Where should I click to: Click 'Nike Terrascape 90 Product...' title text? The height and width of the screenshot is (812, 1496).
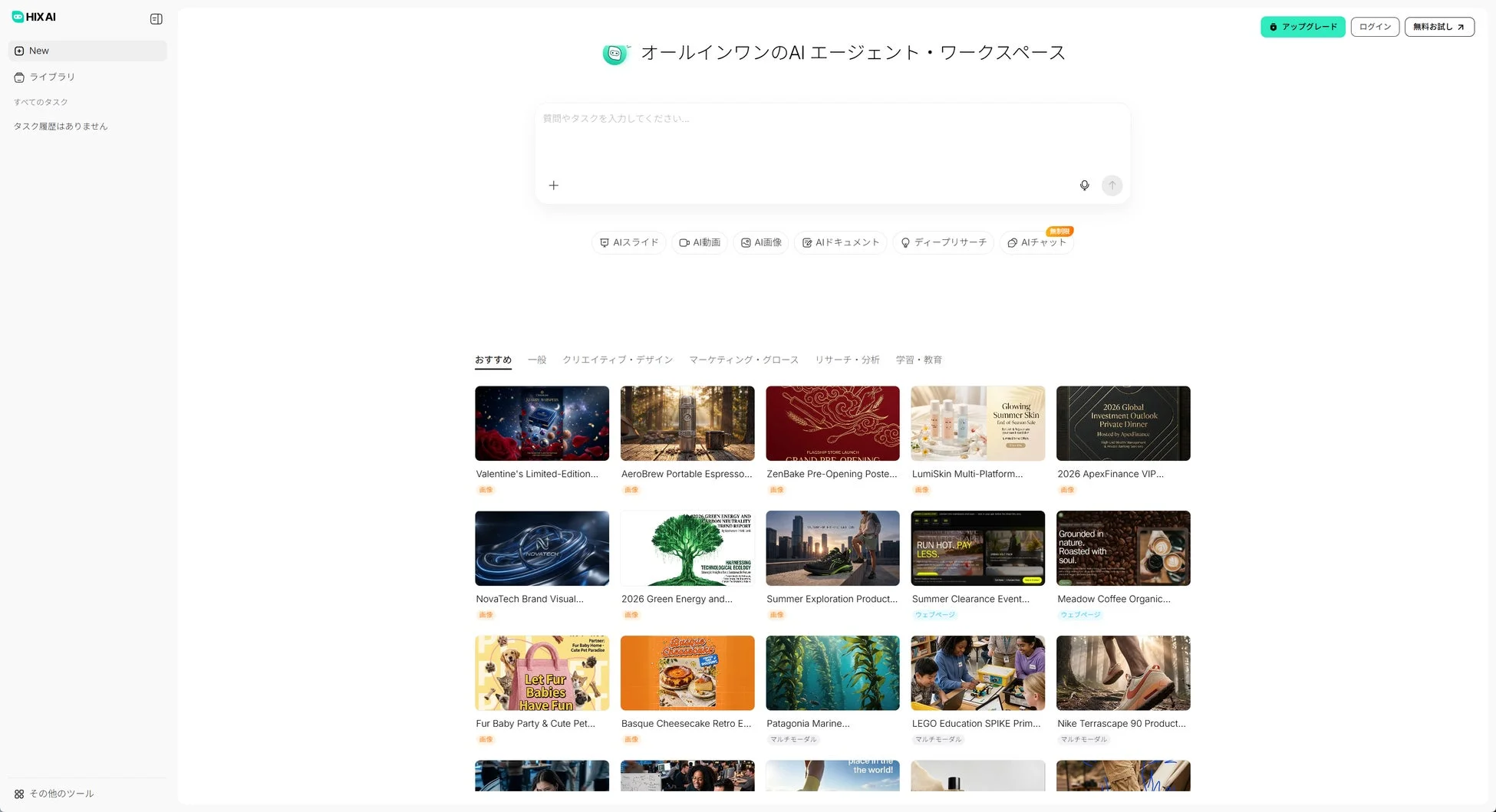click(1122, 724)
